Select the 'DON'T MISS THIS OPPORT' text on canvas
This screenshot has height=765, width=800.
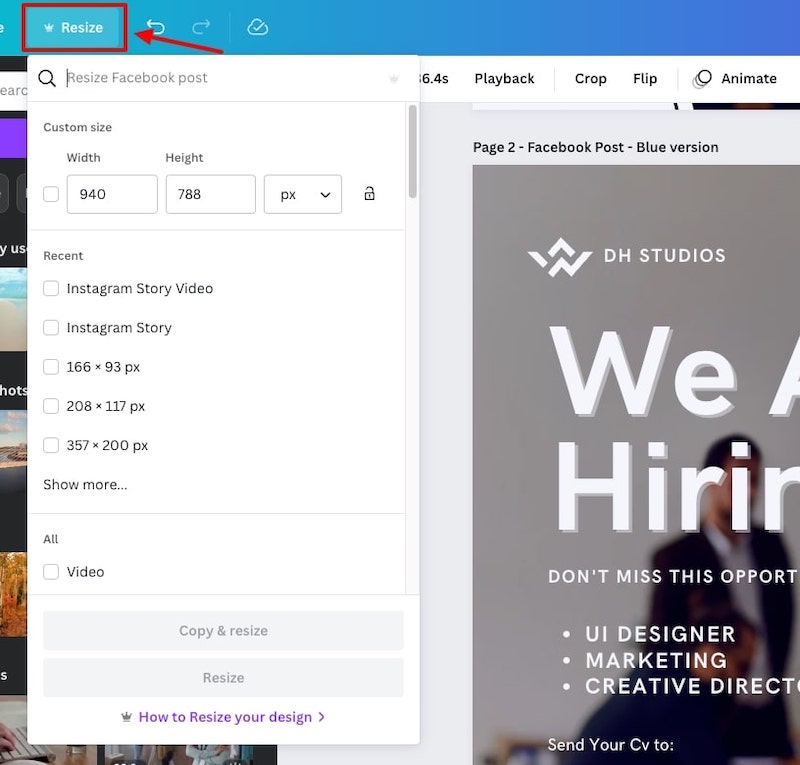point(673,577)
